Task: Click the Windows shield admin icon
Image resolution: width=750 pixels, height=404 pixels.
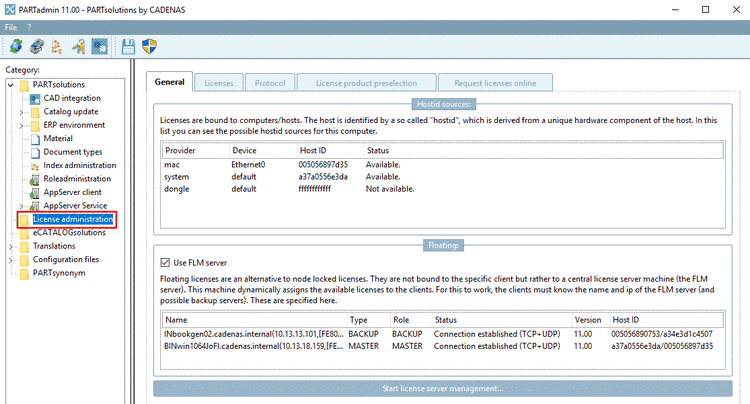Action: coord(149,47)
